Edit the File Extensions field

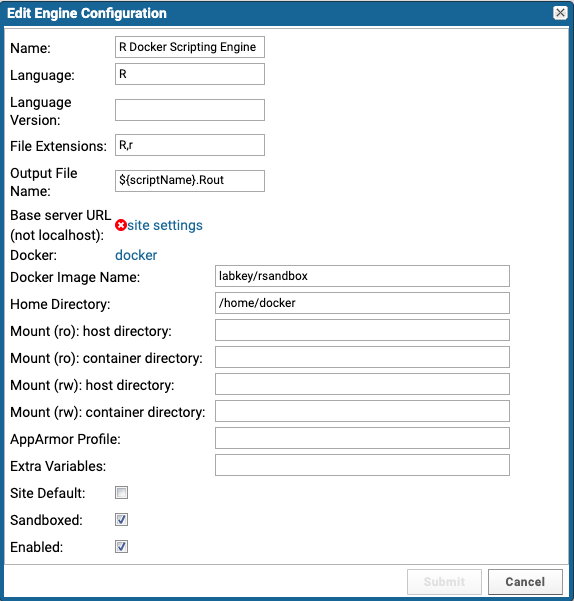[190, 145]
